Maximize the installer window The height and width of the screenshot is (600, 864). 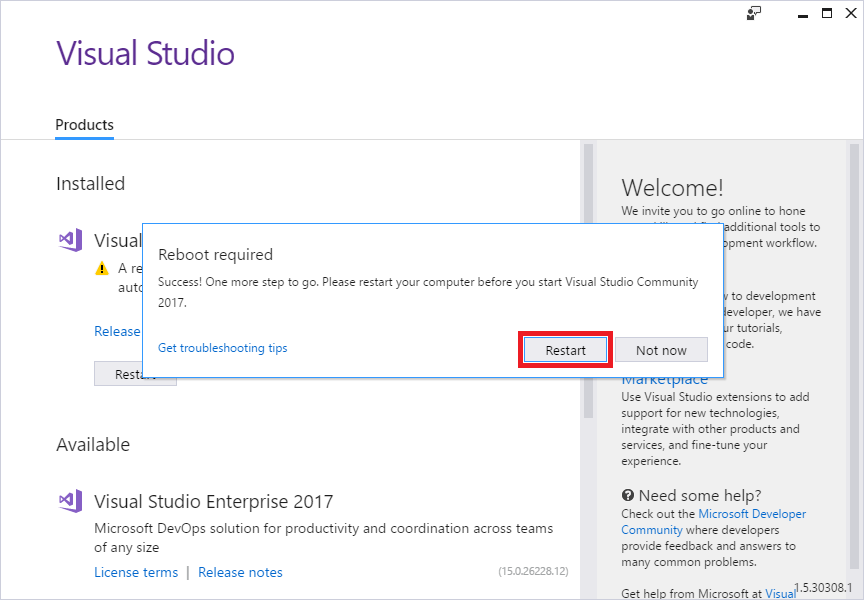(x=827, y=13)
